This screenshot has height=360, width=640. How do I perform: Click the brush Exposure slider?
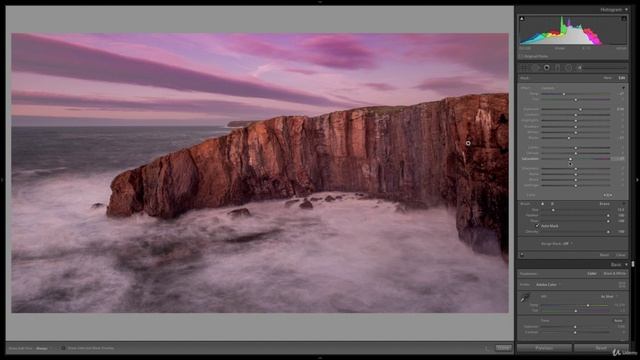pos(576,109)
